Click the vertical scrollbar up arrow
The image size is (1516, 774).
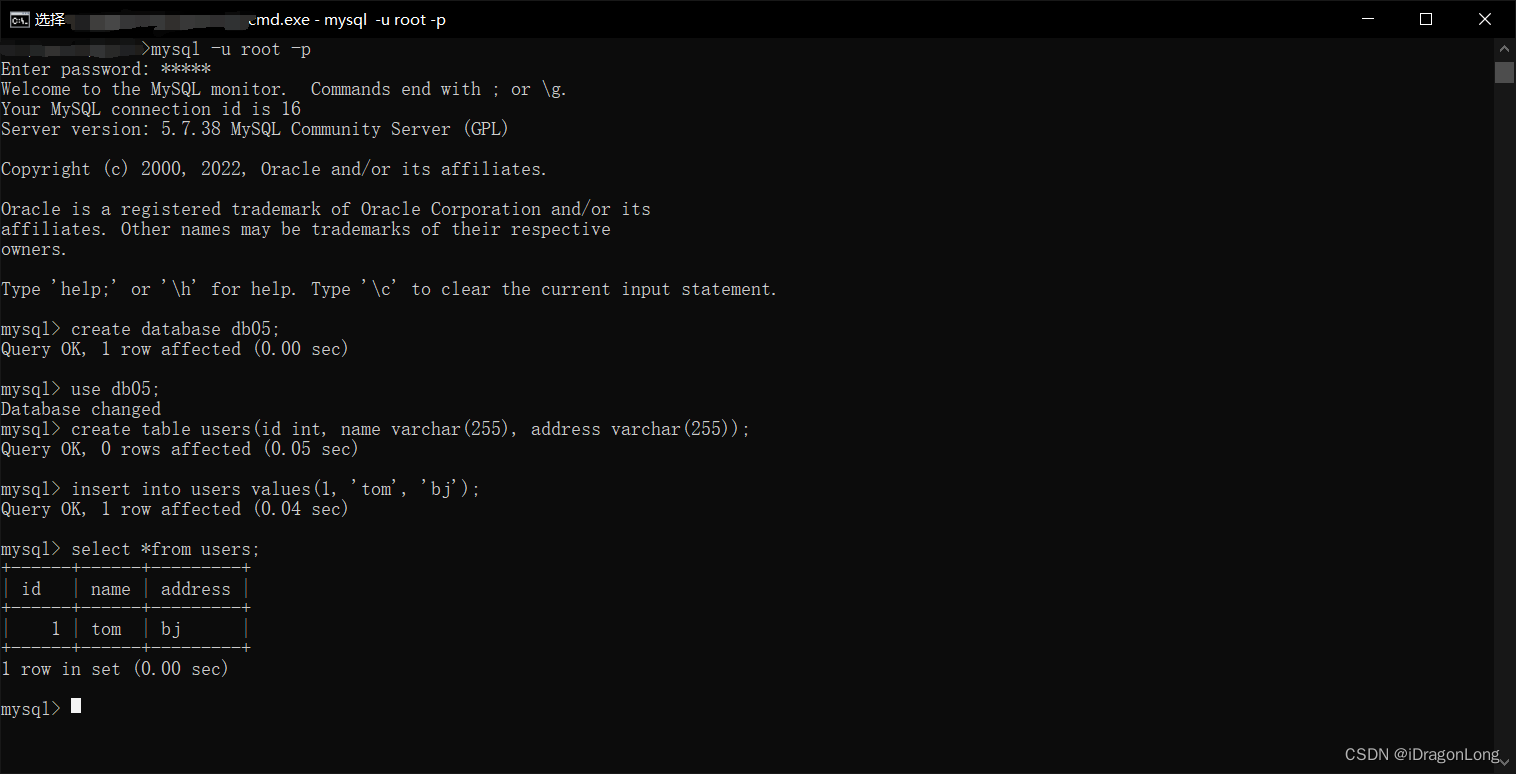click(x=1505, y=48)
